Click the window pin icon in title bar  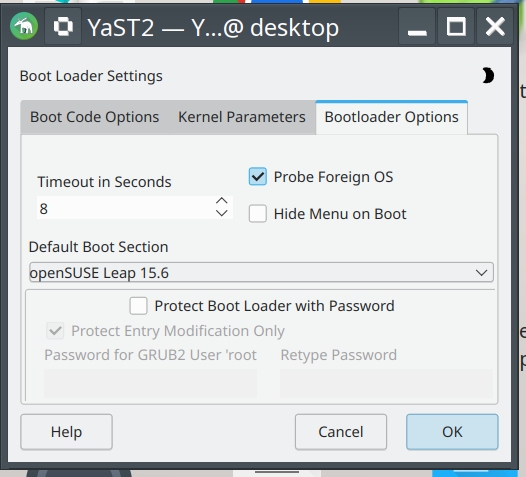point(63,26)
